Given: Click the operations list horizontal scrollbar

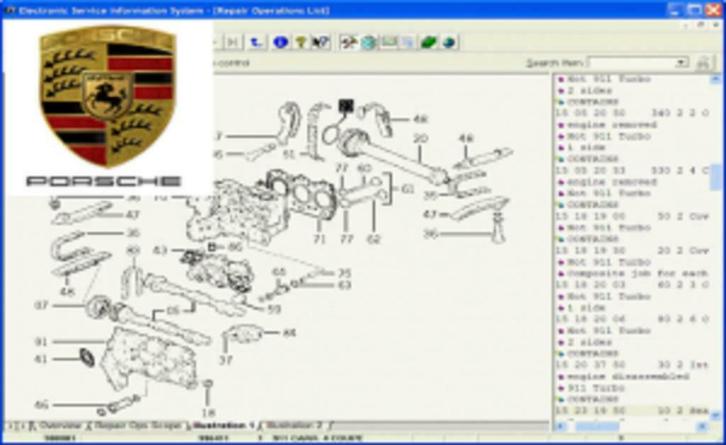Looking at the screenshot, I should click(630, 425).
